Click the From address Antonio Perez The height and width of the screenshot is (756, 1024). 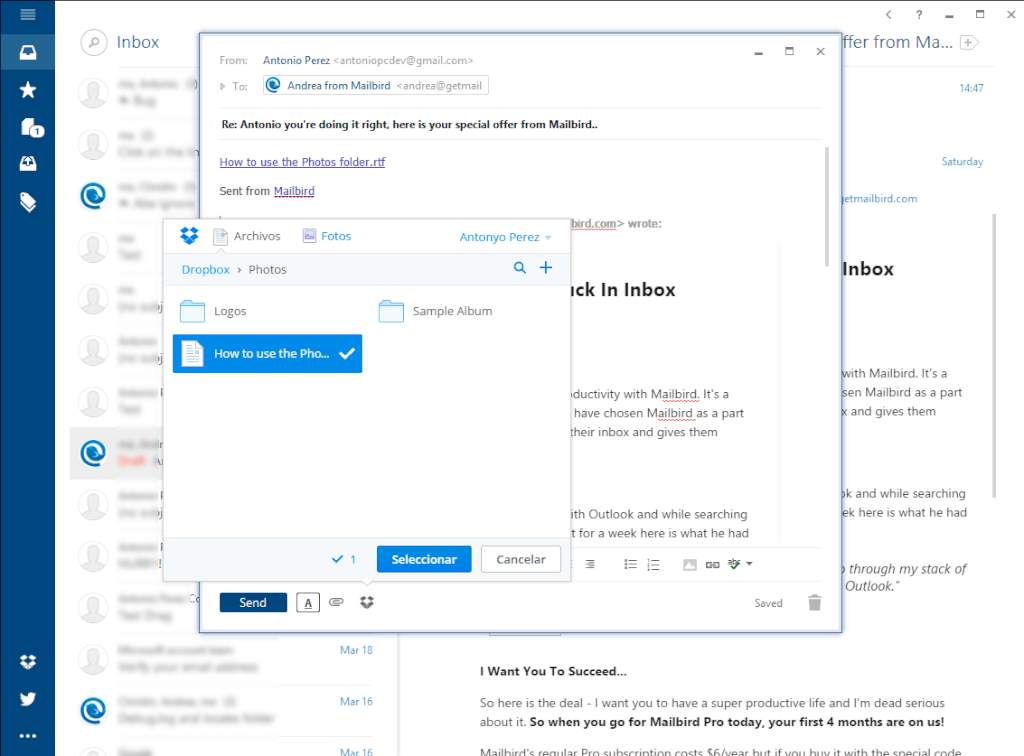(368, 60)
